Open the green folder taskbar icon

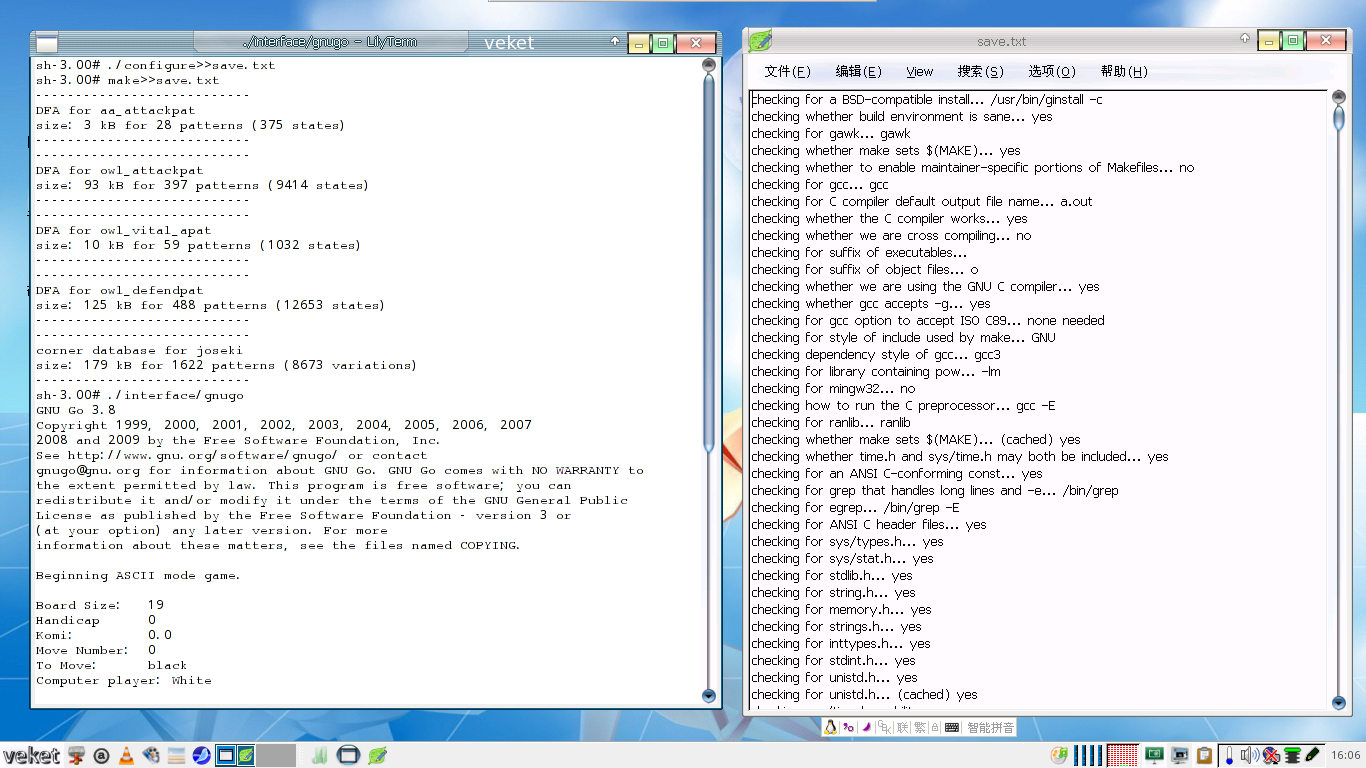[322, 755]
